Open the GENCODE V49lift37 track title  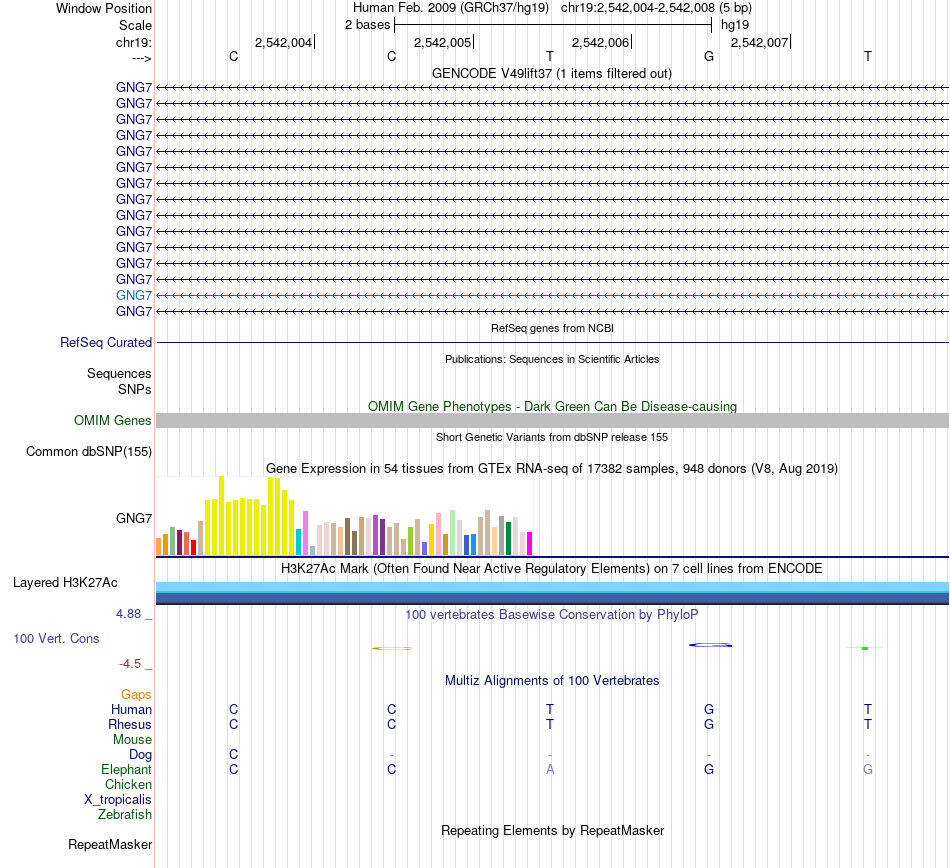(552, 73)
